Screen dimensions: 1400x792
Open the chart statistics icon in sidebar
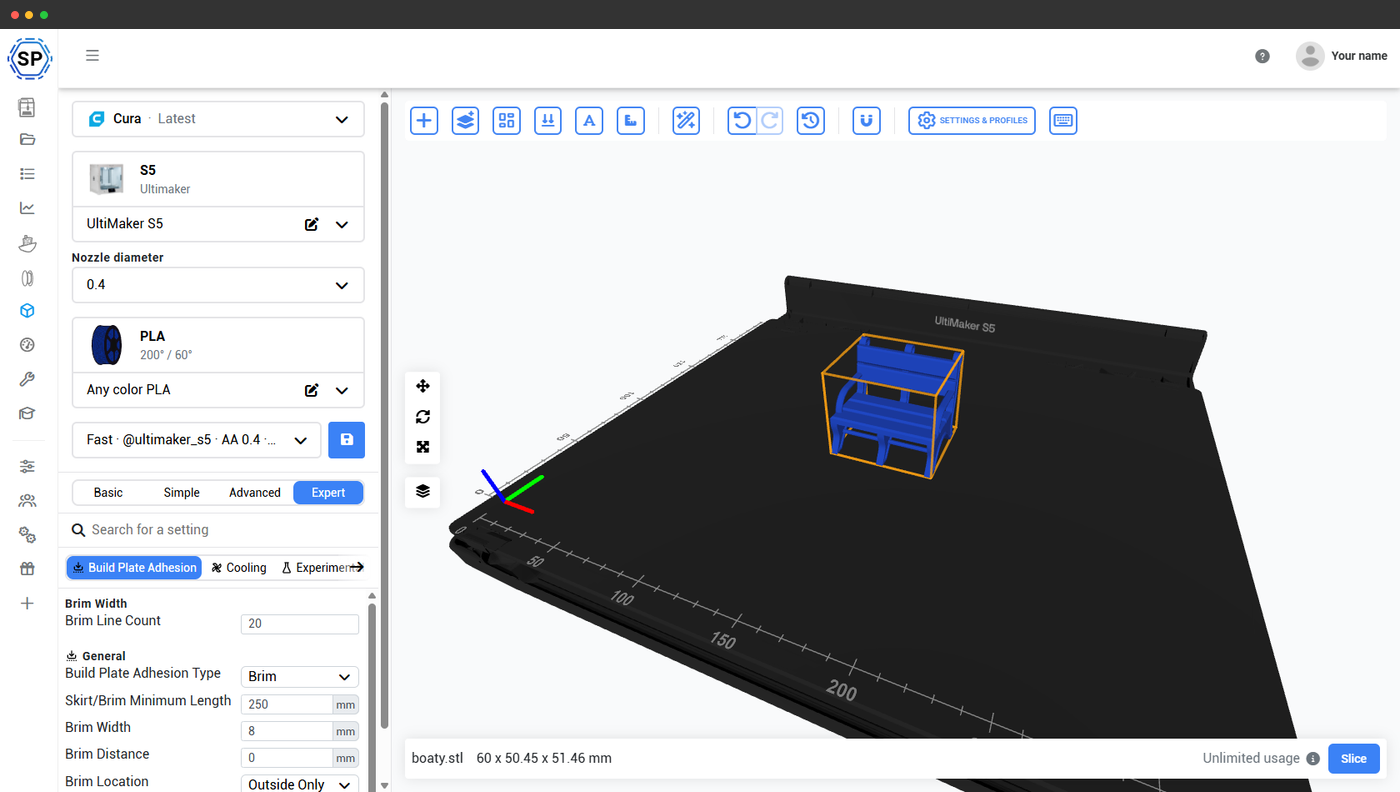[x=27, y=208]
